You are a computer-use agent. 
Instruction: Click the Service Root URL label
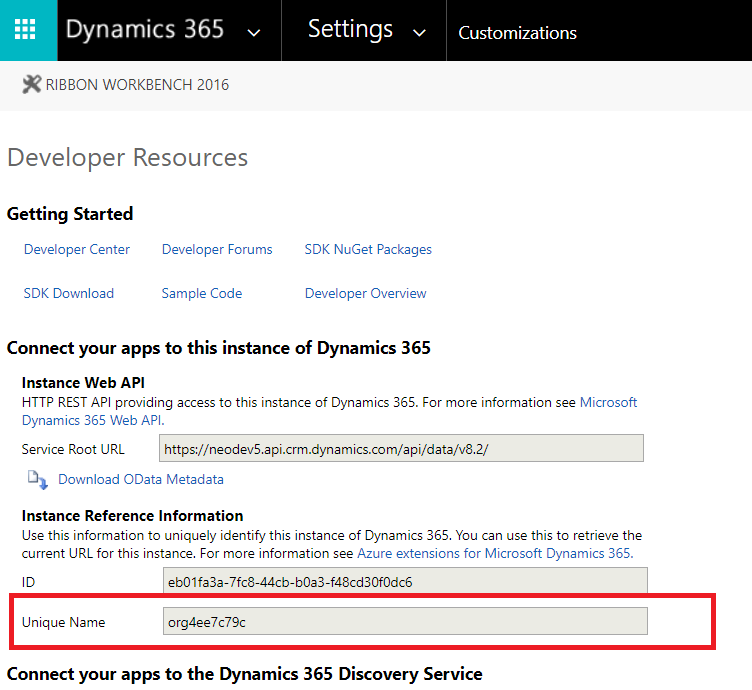73,449
